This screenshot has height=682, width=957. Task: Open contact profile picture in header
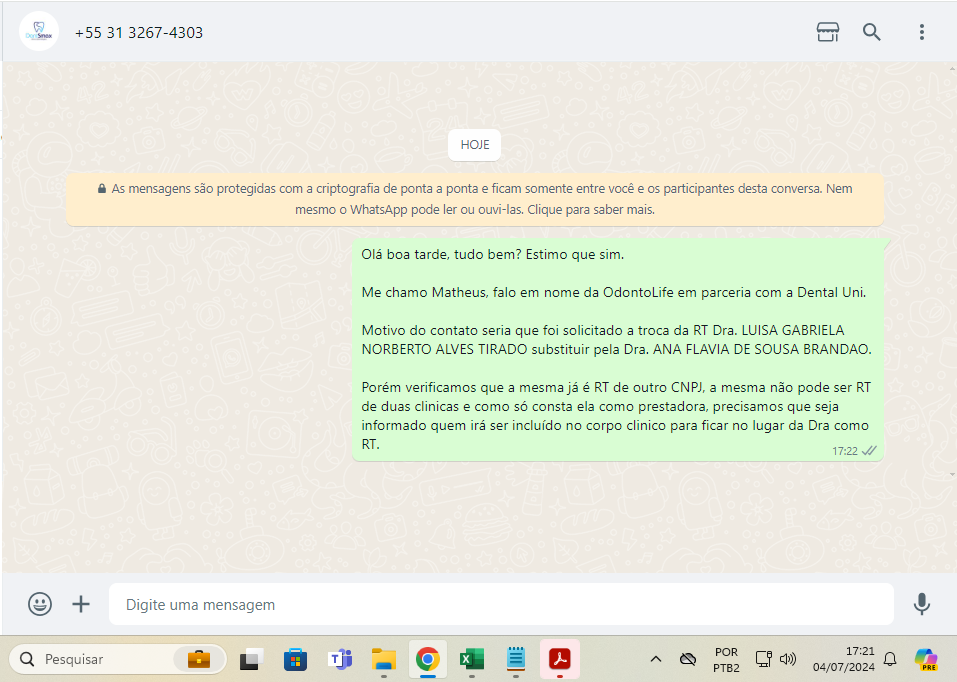click(x=39, y=32)
